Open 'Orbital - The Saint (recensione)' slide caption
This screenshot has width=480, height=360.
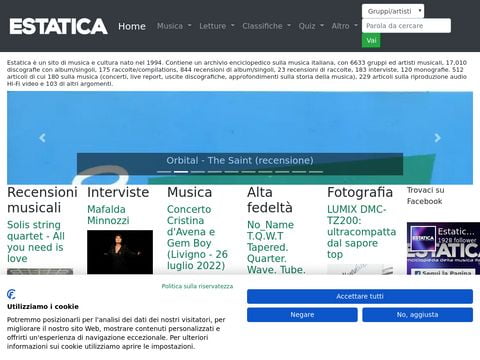(240, 160)
